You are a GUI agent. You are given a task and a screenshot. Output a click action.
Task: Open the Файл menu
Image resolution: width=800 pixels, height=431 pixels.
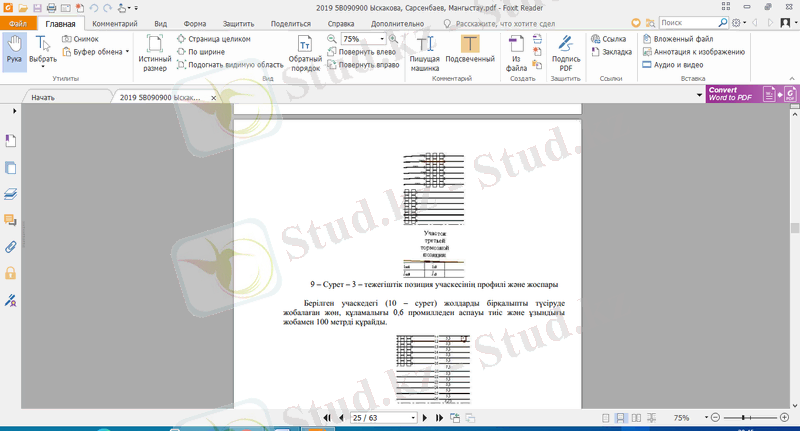coord(18,22)
